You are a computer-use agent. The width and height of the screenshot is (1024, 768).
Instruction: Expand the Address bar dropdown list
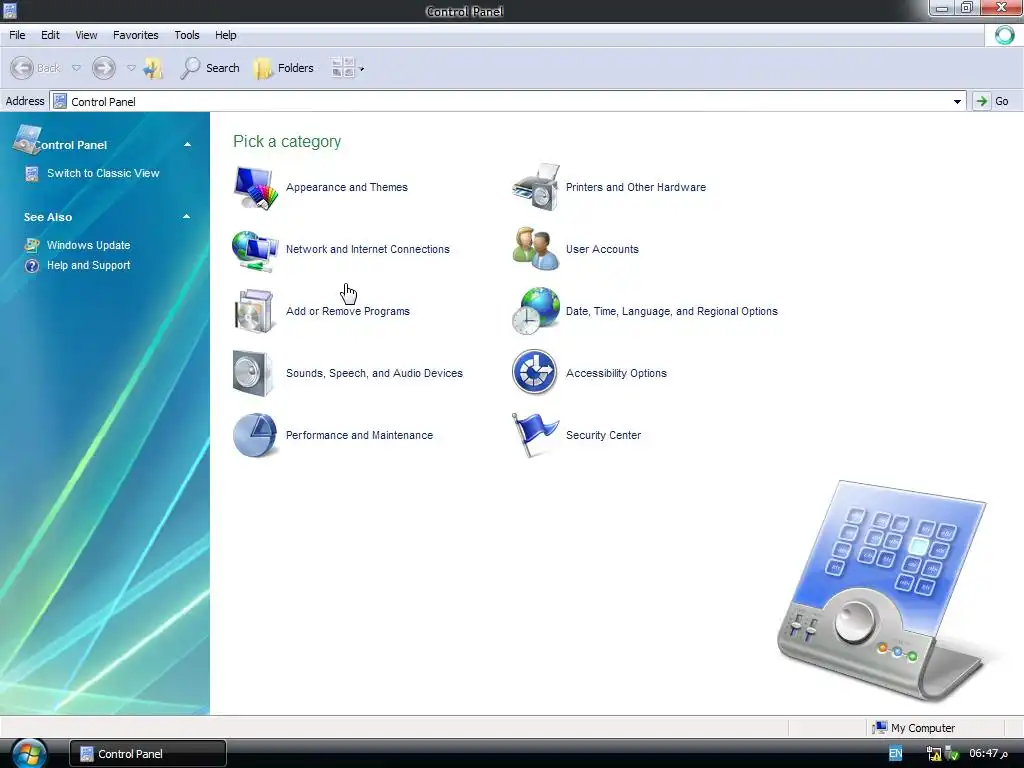point(957,101)
